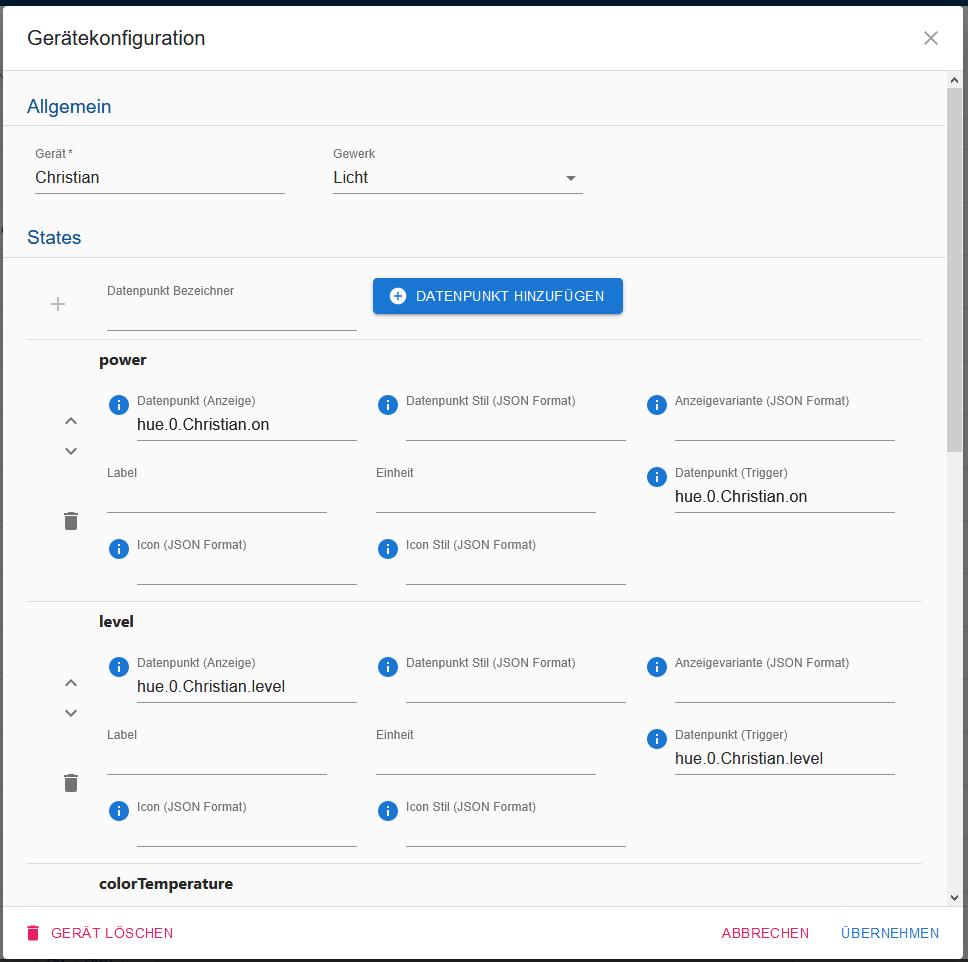The width and height of the screenshot is (968, 962).
Task: Delete the power state with trash icon
Action: (x=71, y=521)
